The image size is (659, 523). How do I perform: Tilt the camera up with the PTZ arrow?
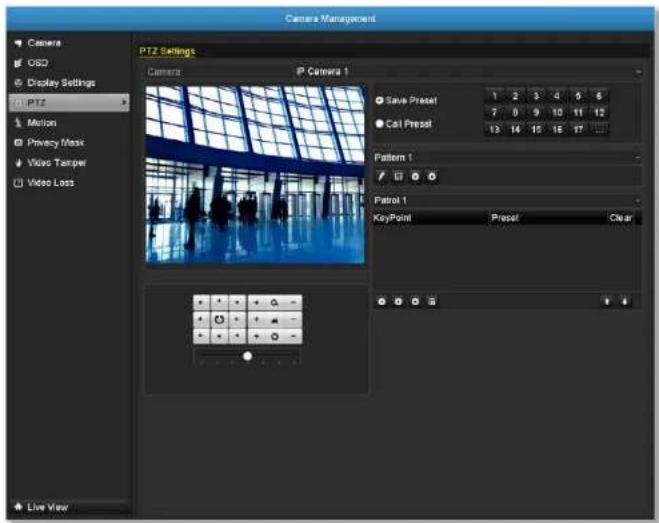(x=219, y=302)
